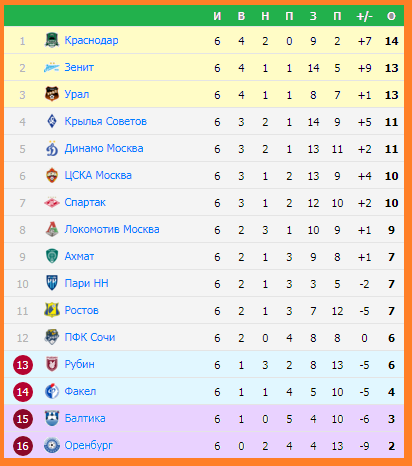Viewport: 412px width, 466px height.
Task: Click the +/- goal difference column header
Action: pos(364,16)
